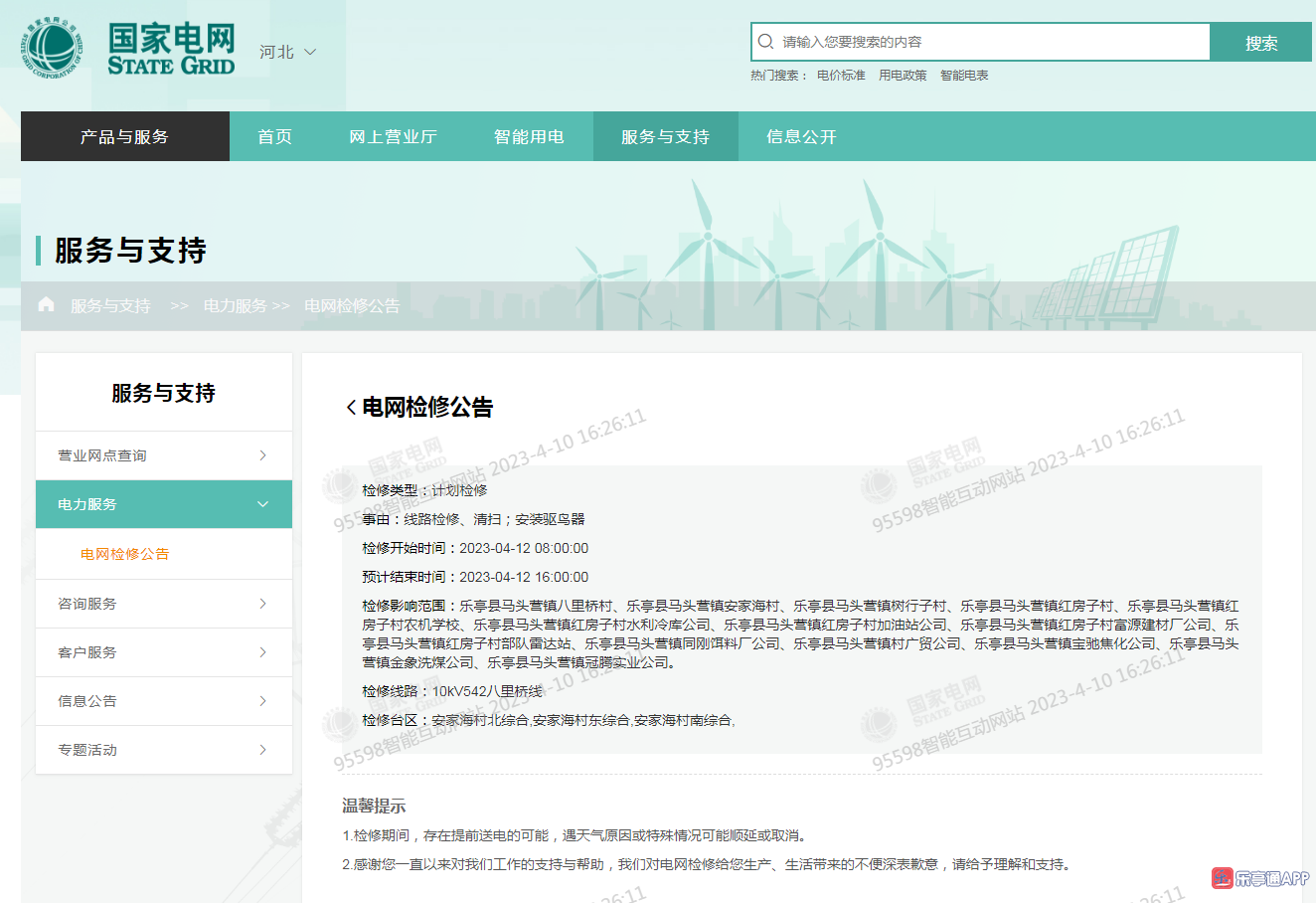Screen dimensions: 1316x903
Task: Collapse the 电力服务 sidebar section
Action: coord(262,504)
